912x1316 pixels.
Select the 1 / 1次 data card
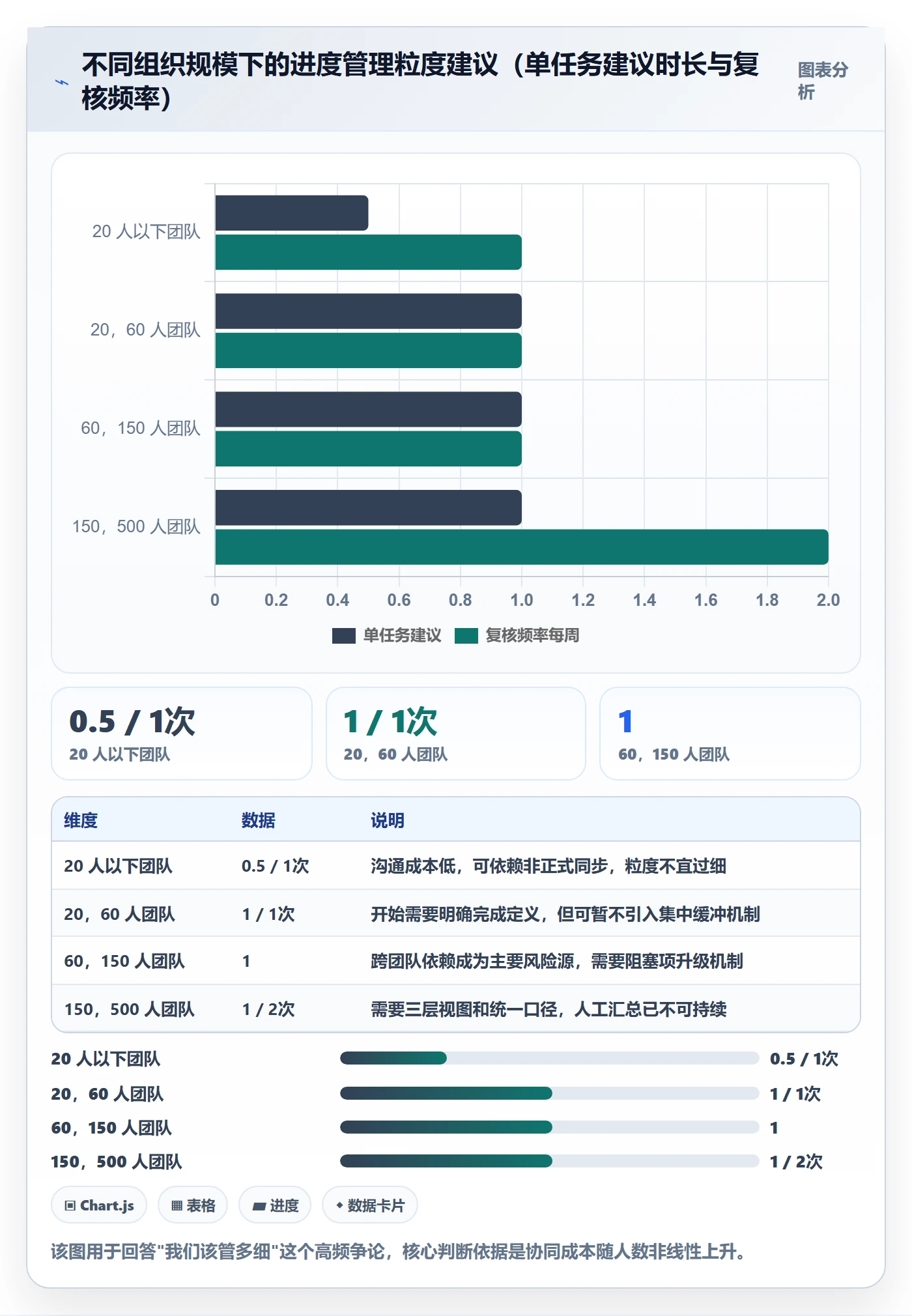pyautogui.click(x=456, y=734)
